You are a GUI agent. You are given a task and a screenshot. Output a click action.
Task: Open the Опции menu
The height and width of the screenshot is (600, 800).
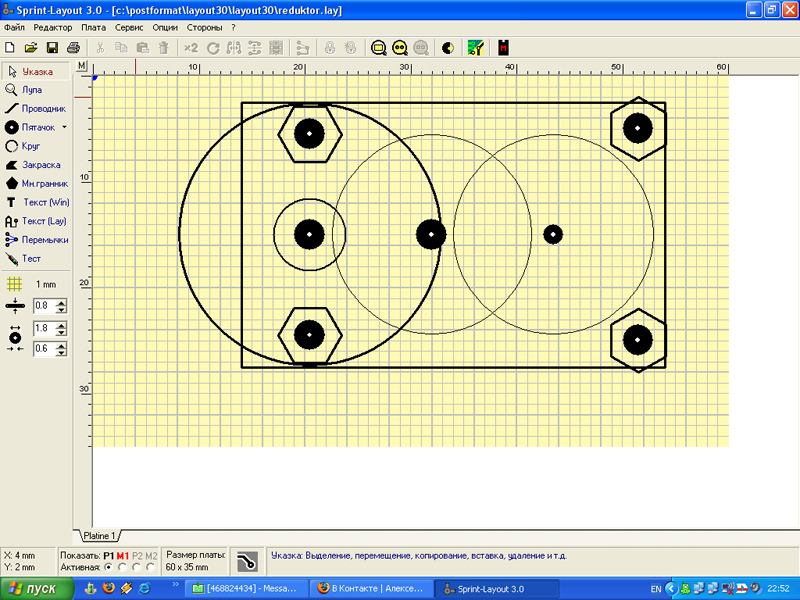(165, 28)
